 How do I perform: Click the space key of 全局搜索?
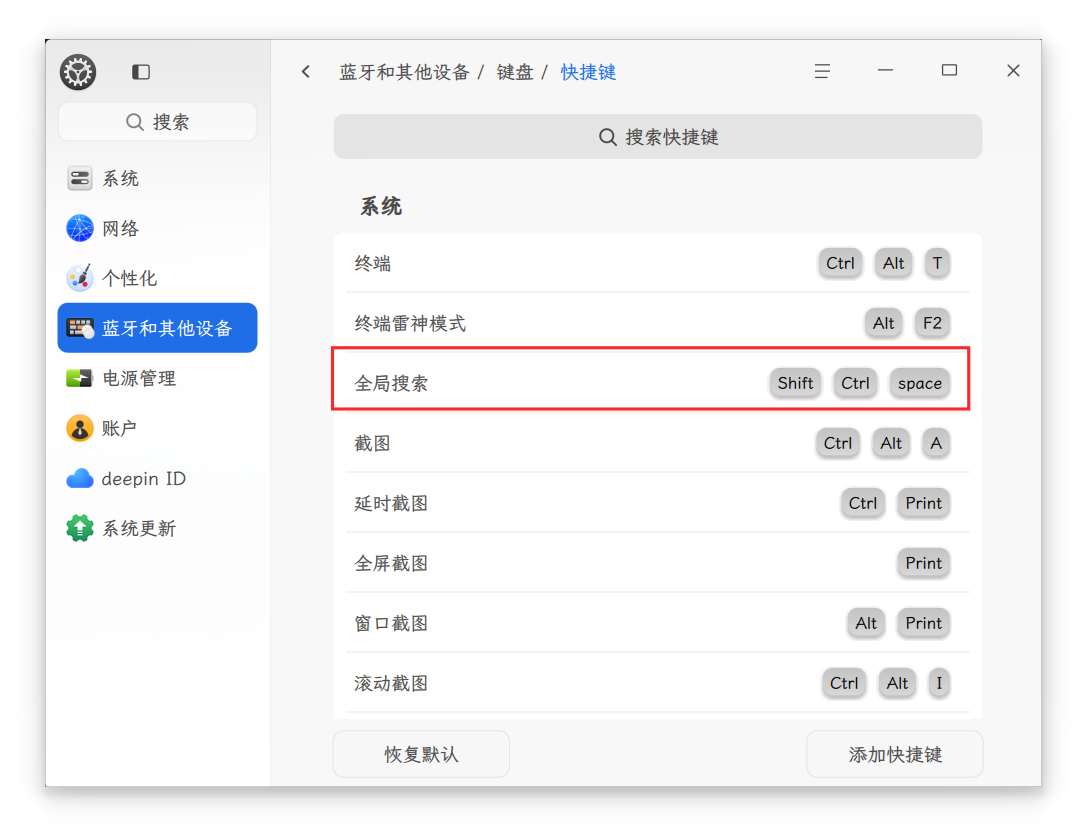point(920,383)
